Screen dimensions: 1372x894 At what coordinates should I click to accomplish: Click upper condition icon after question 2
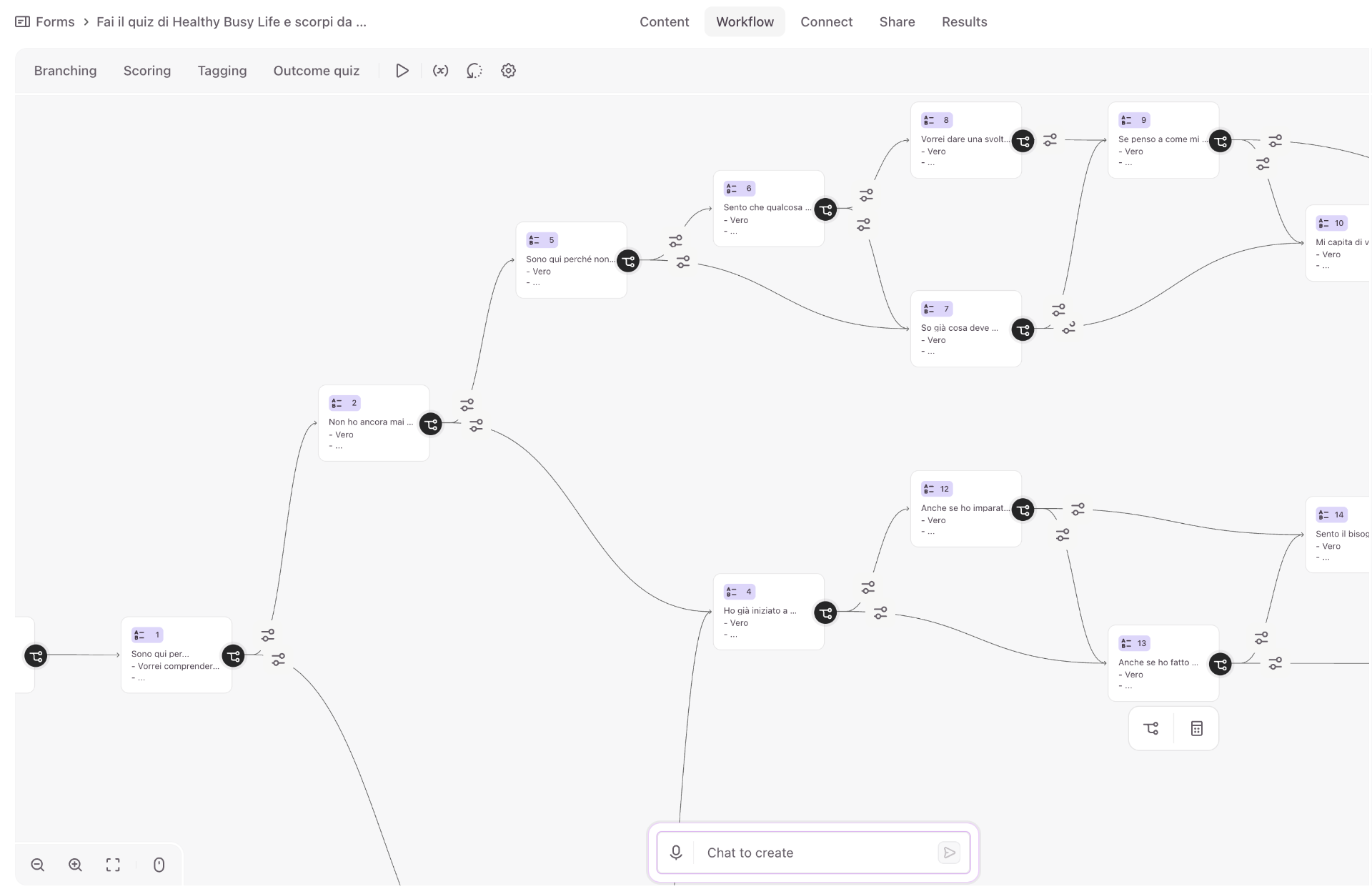tap(467, 405)
